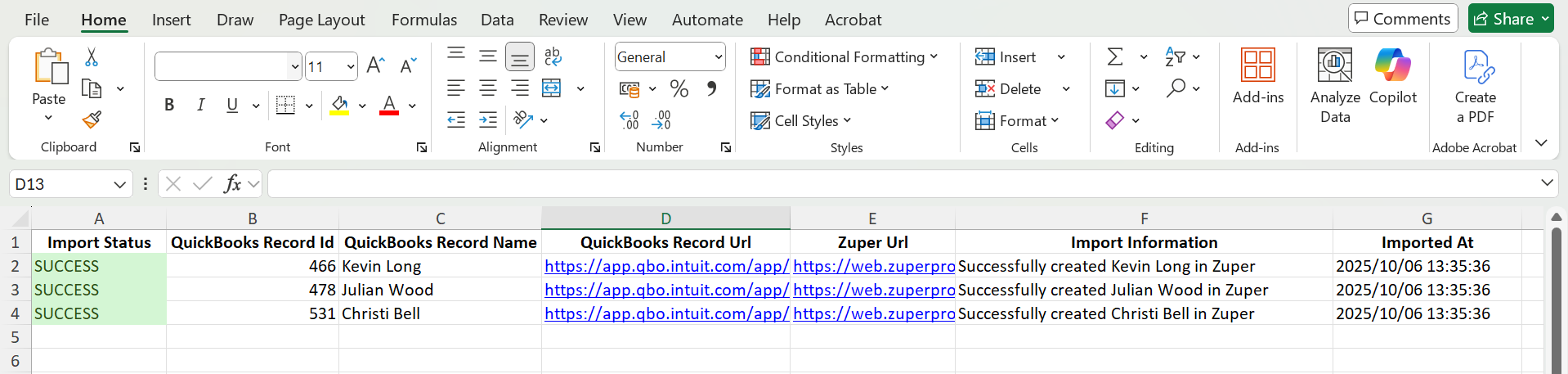This screenshot has width=1568, height=374.
Task: Click the green Share button
Action: click(1511, 18)
